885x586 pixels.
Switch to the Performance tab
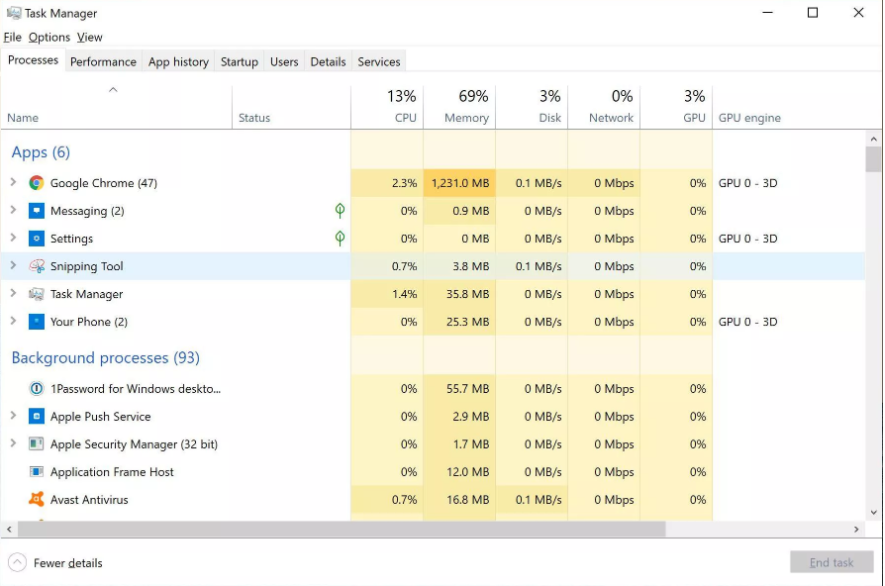pos(103,62)
